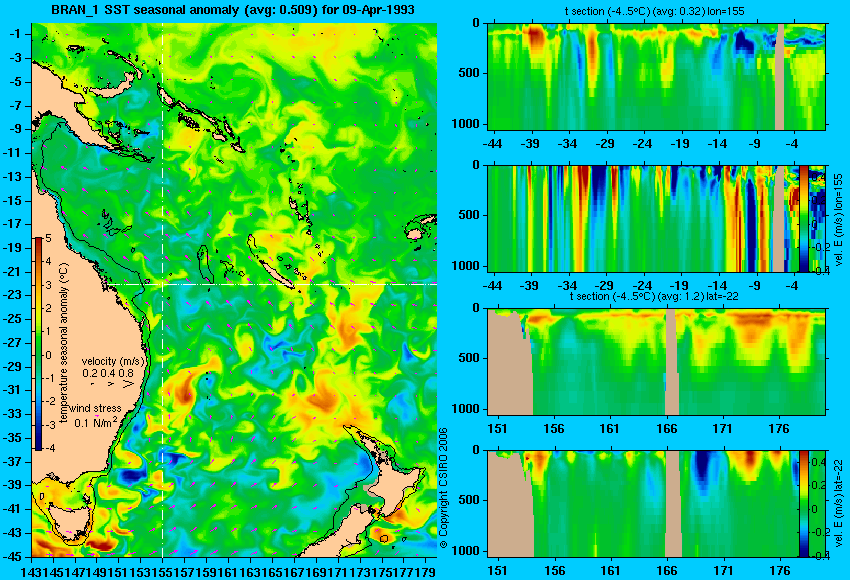
Task: Click the 'velocity (m/s)' legend label
Action: 113,361
